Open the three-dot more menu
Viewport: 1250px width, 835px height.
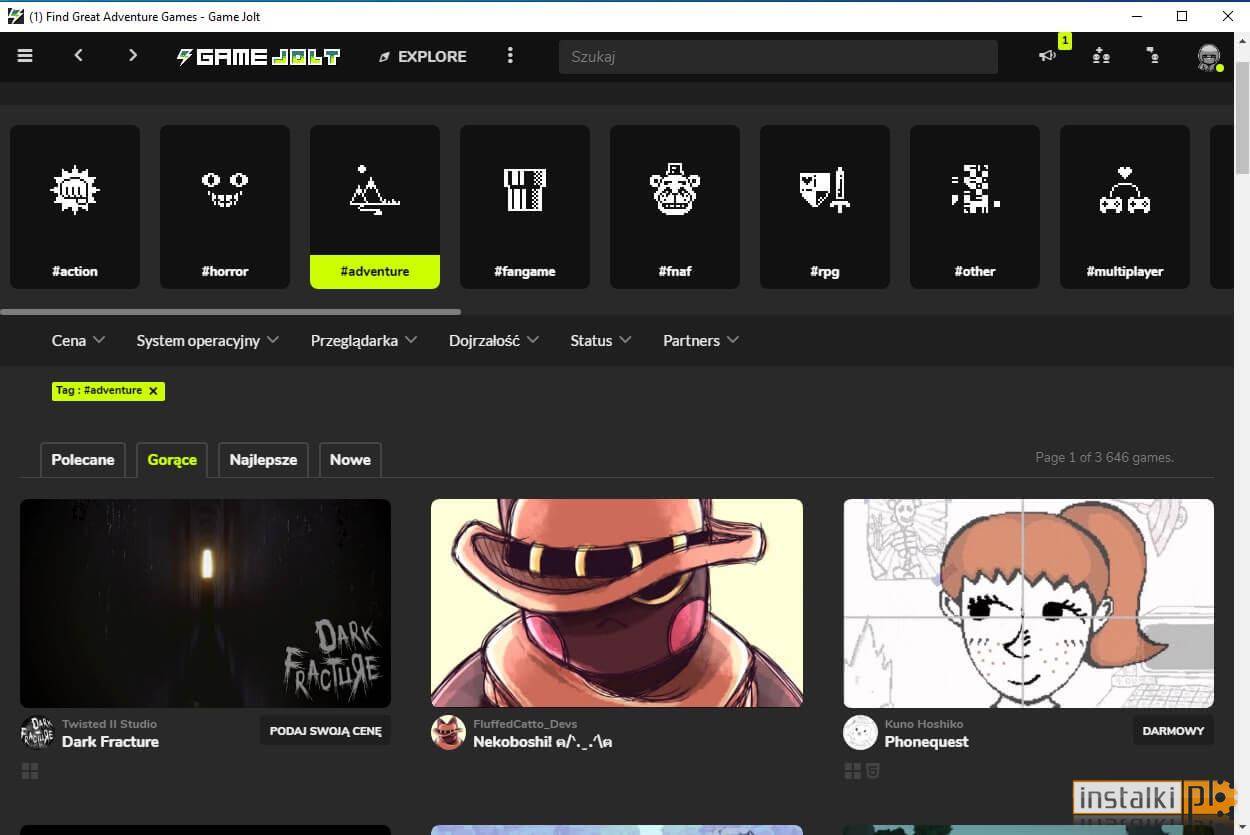coord(510,56)
